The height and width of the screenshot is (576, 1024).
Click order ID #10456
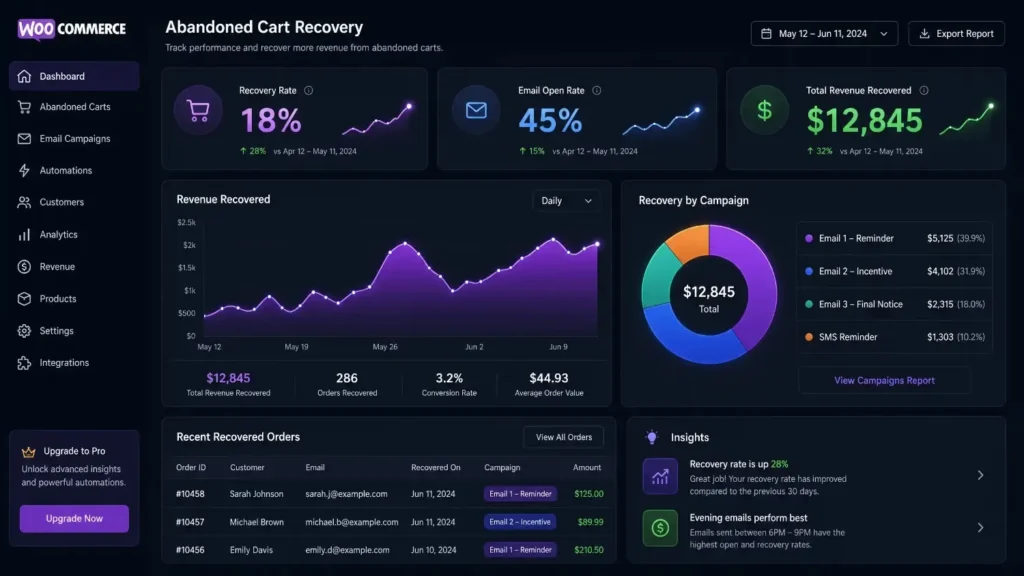click(x=190, y=550)
